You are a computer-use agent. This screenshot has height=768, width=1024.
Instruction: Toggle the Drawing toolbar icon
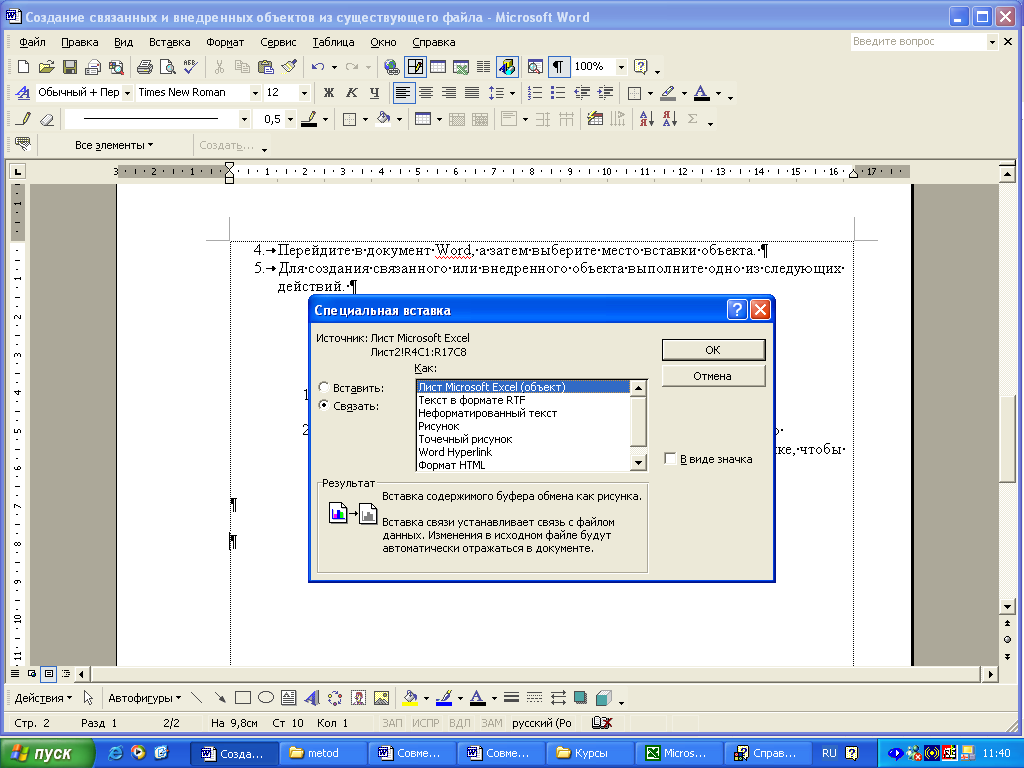tap(507, 67)
